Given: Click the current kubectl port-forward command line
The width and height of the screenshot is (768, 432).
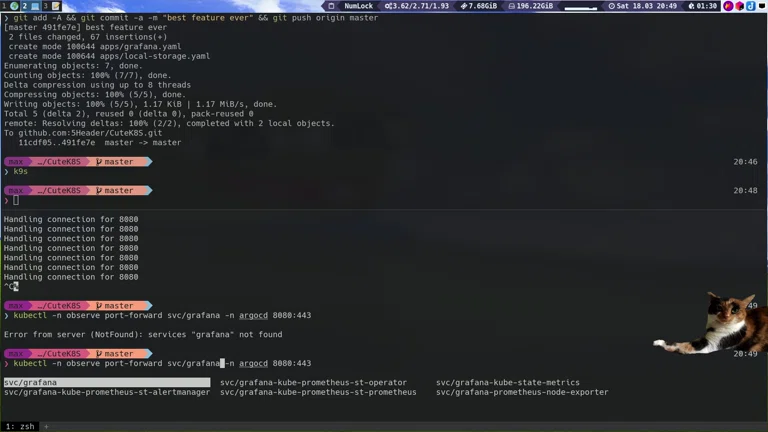Looking at the screenshot, I should (x=162, y=363).
